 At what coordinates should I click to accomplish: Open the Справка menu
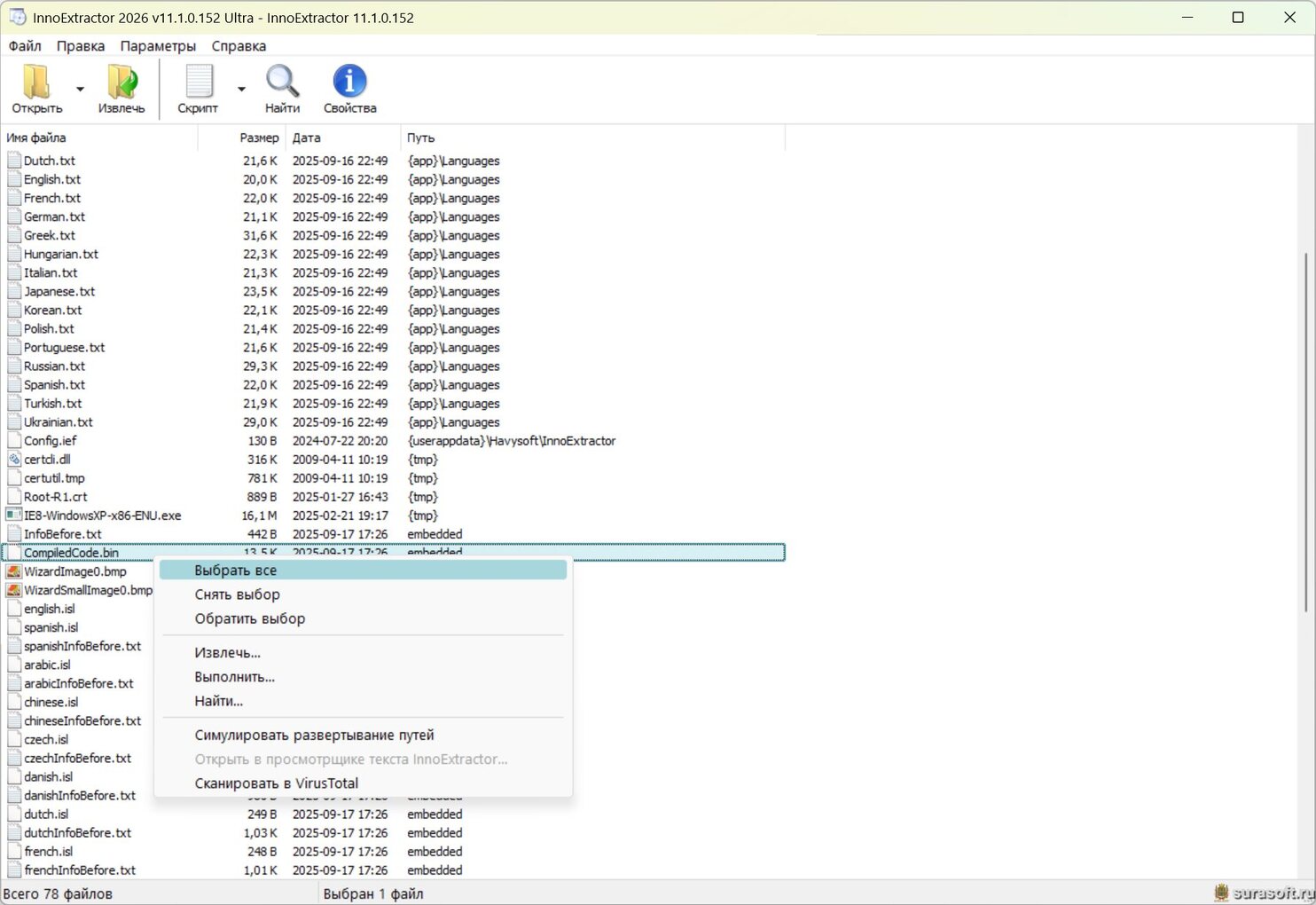pos(239,46)
